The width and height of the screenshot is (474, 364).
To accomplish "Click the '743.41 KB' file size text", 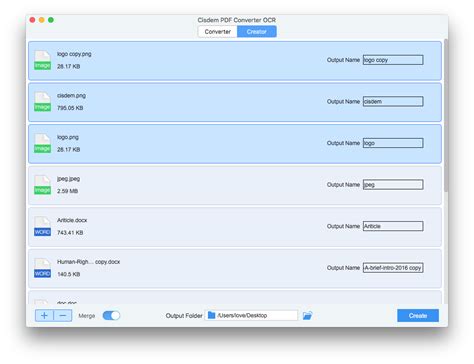I will coord(70,233).
